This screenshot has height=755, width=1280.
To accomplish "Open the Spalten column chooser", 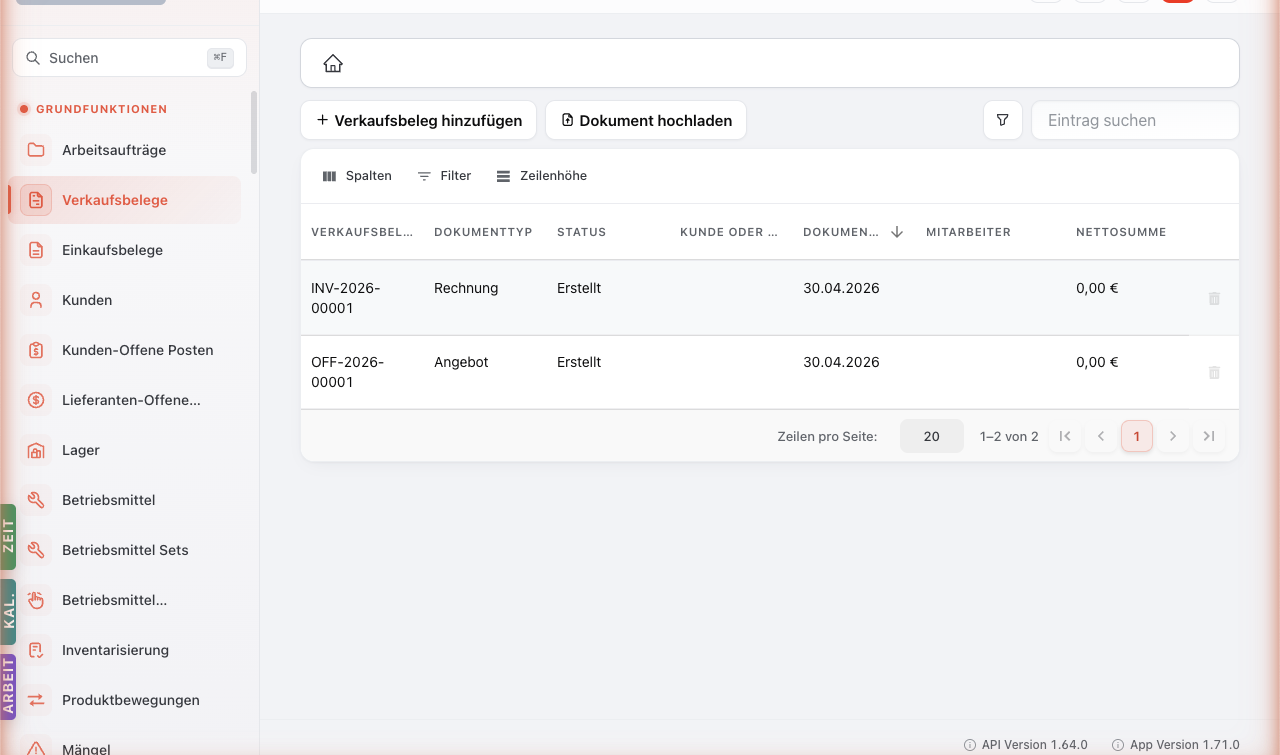I will pos(357,176).
